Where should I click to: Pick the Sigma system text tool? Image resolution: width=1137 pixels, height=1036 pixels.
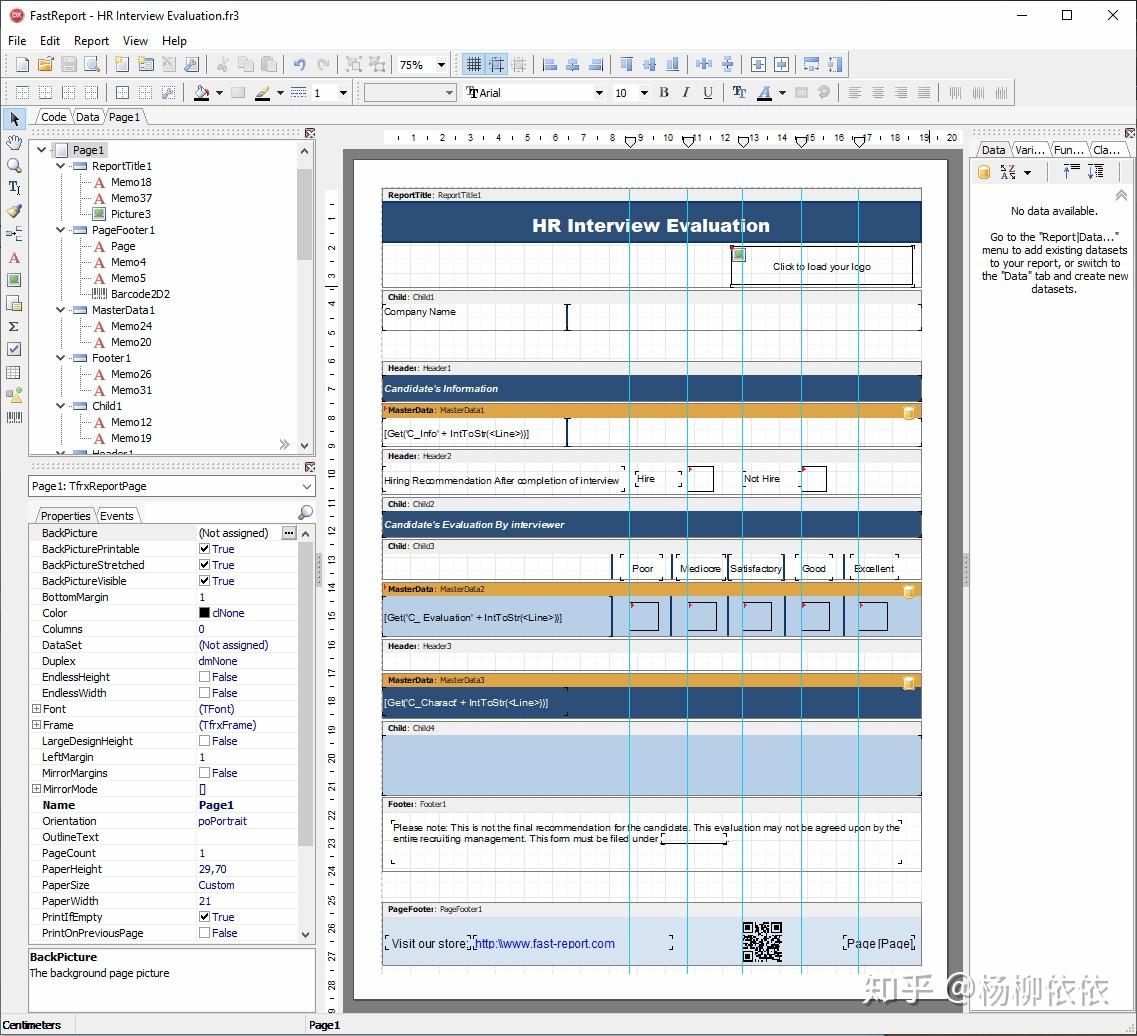click(x=14, y=326)
